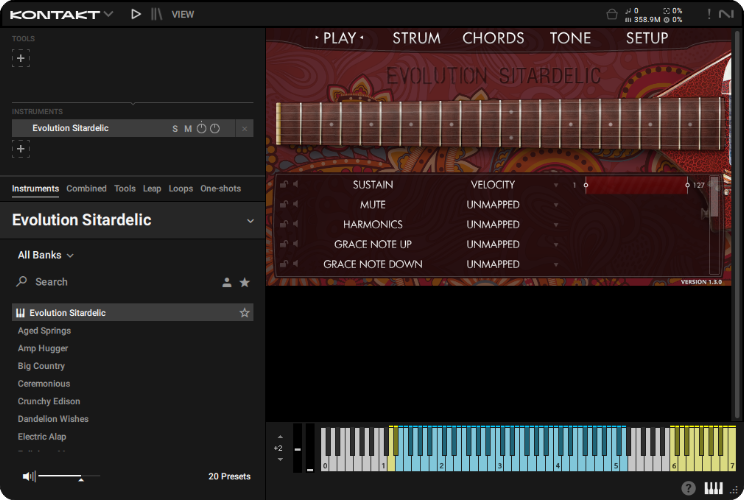Image resolution: width=744 pixels, height=500 pixels.
Task: Remove Evolution Sitardelic with the X button
Action: pos(244,128)
